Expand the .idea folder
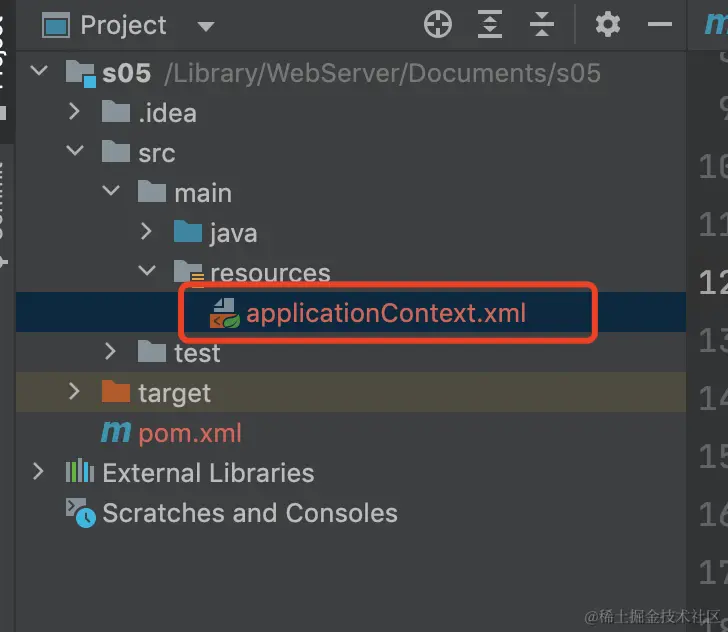This screenshot has height=632, width=728. tap(74, 113)
